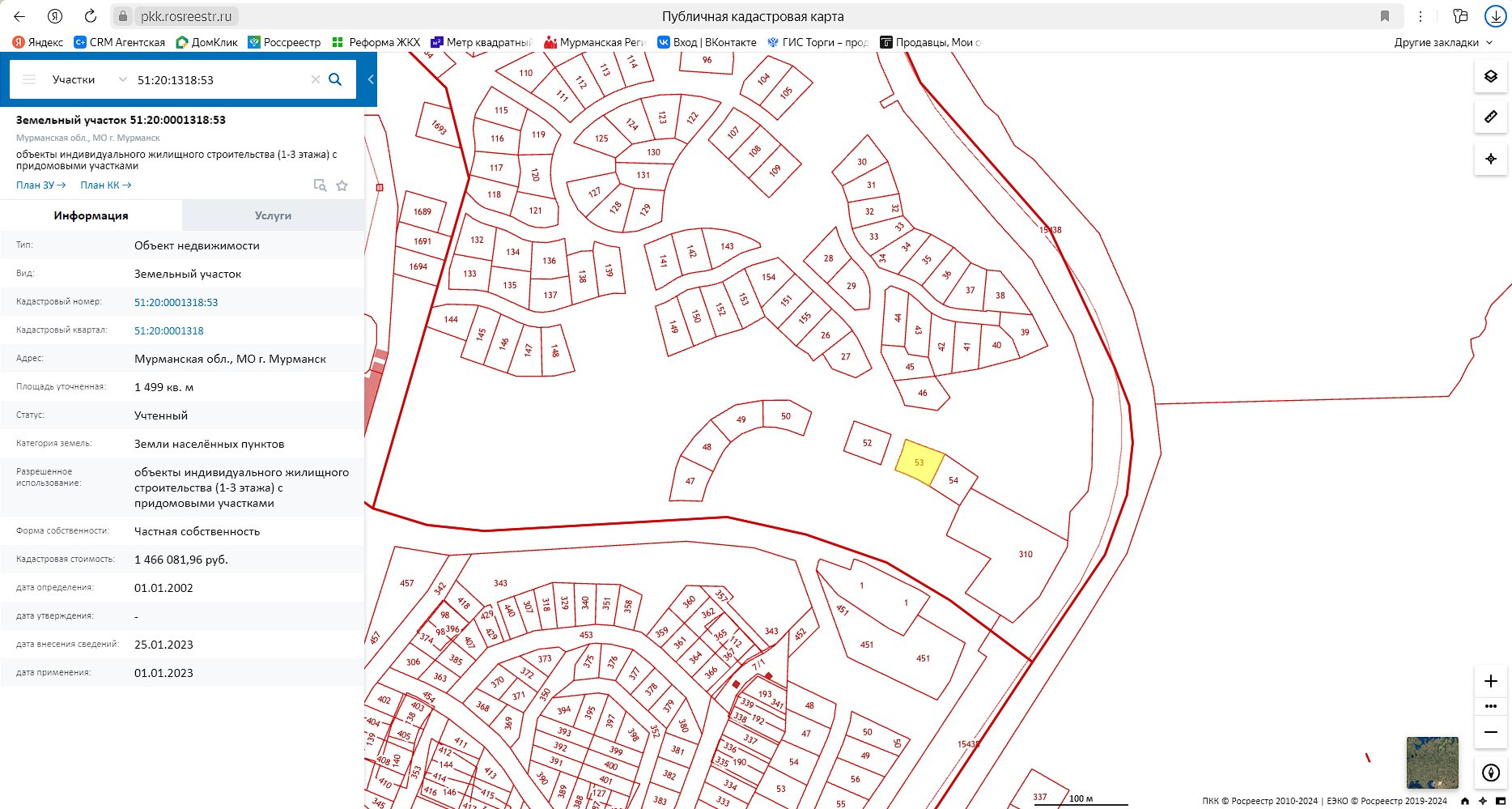Switch to the Услуги tab

273,215
